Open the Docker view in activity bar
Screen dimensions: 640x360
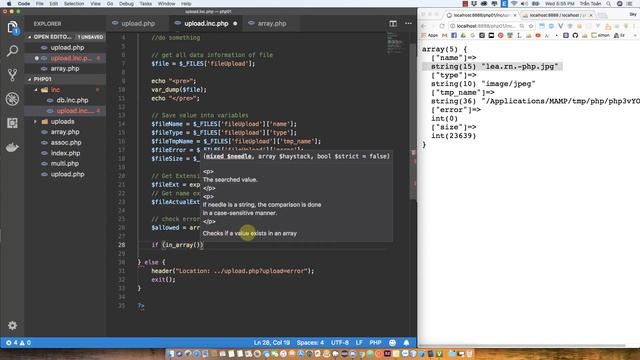(x=12, y=147)
